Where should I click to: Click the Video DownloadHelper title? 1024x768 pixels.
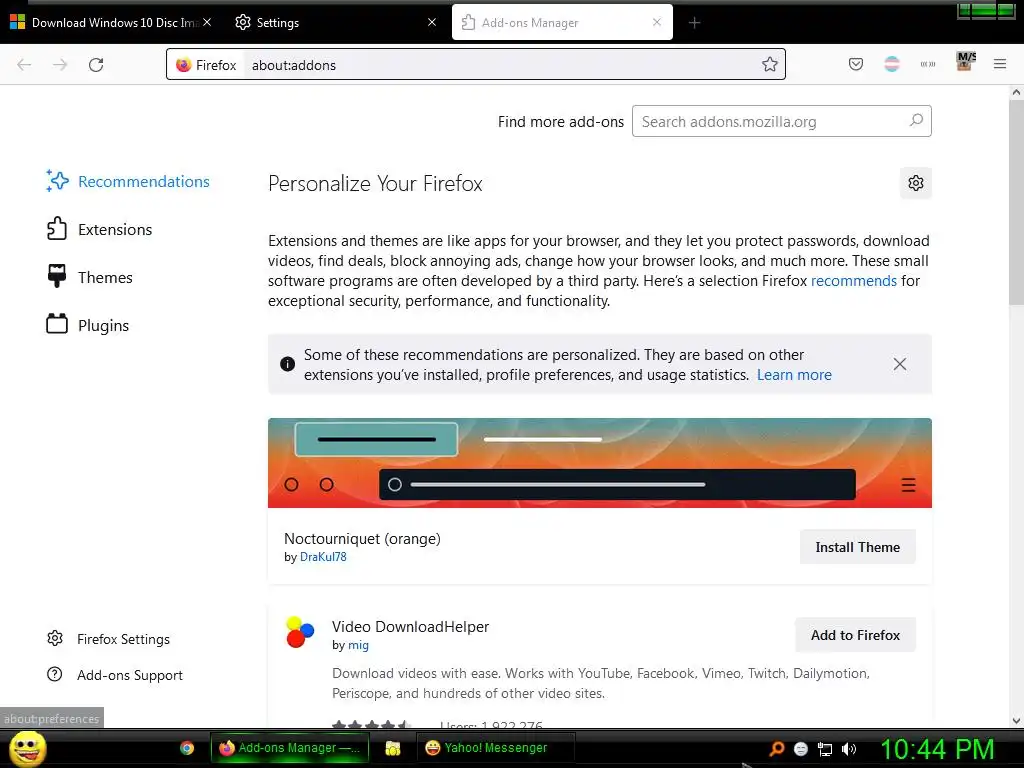(410, 626)
